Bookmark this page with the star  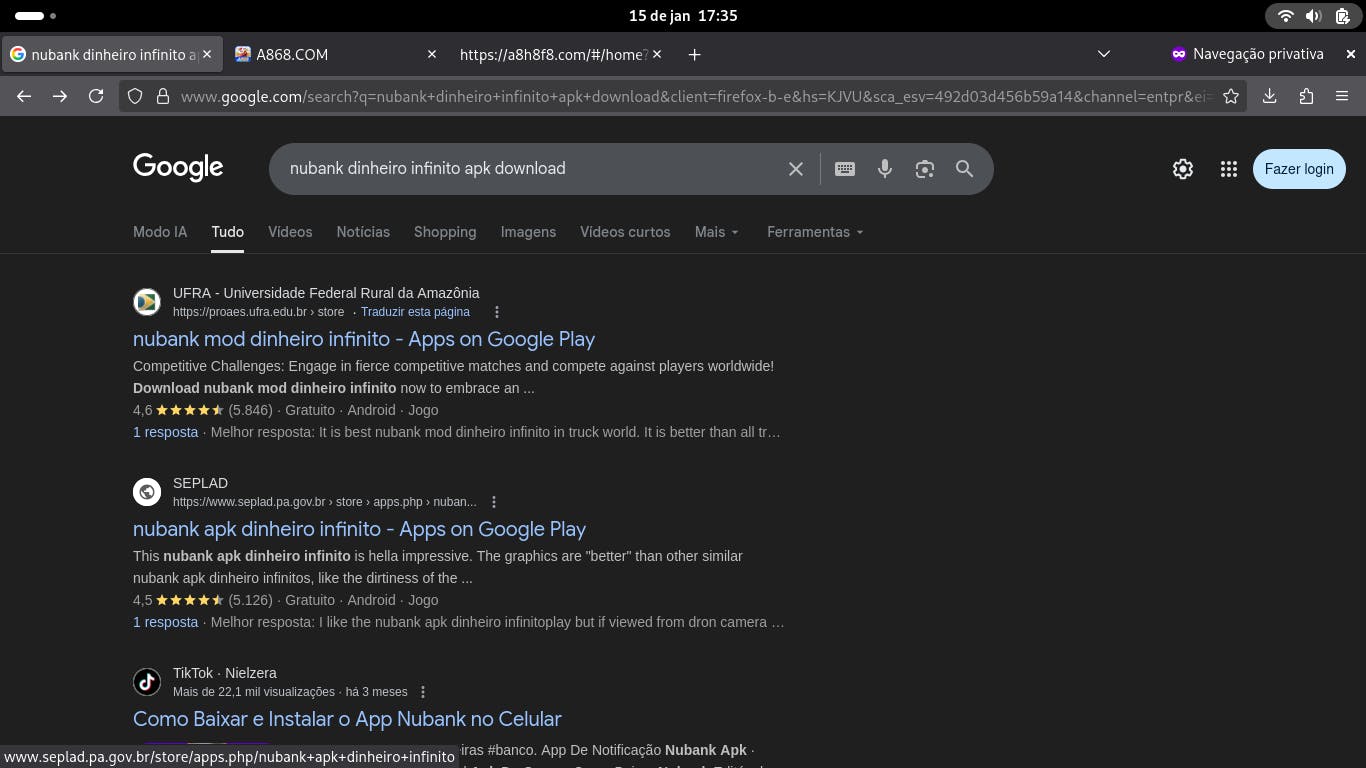(x=1232, y=96)
